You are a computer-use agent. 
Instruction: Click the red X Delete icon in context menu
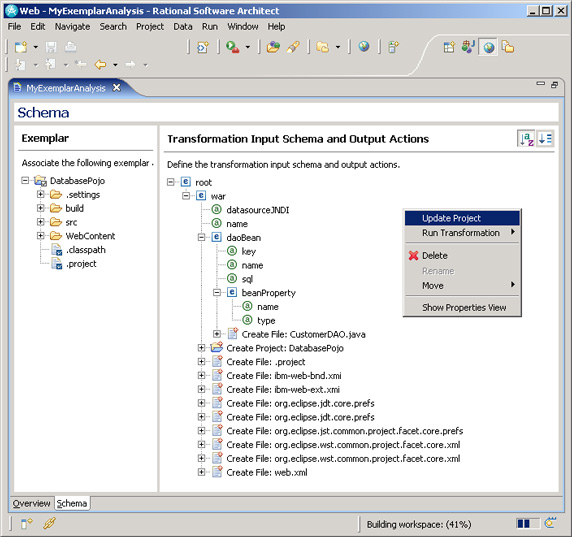pos(413,255)
